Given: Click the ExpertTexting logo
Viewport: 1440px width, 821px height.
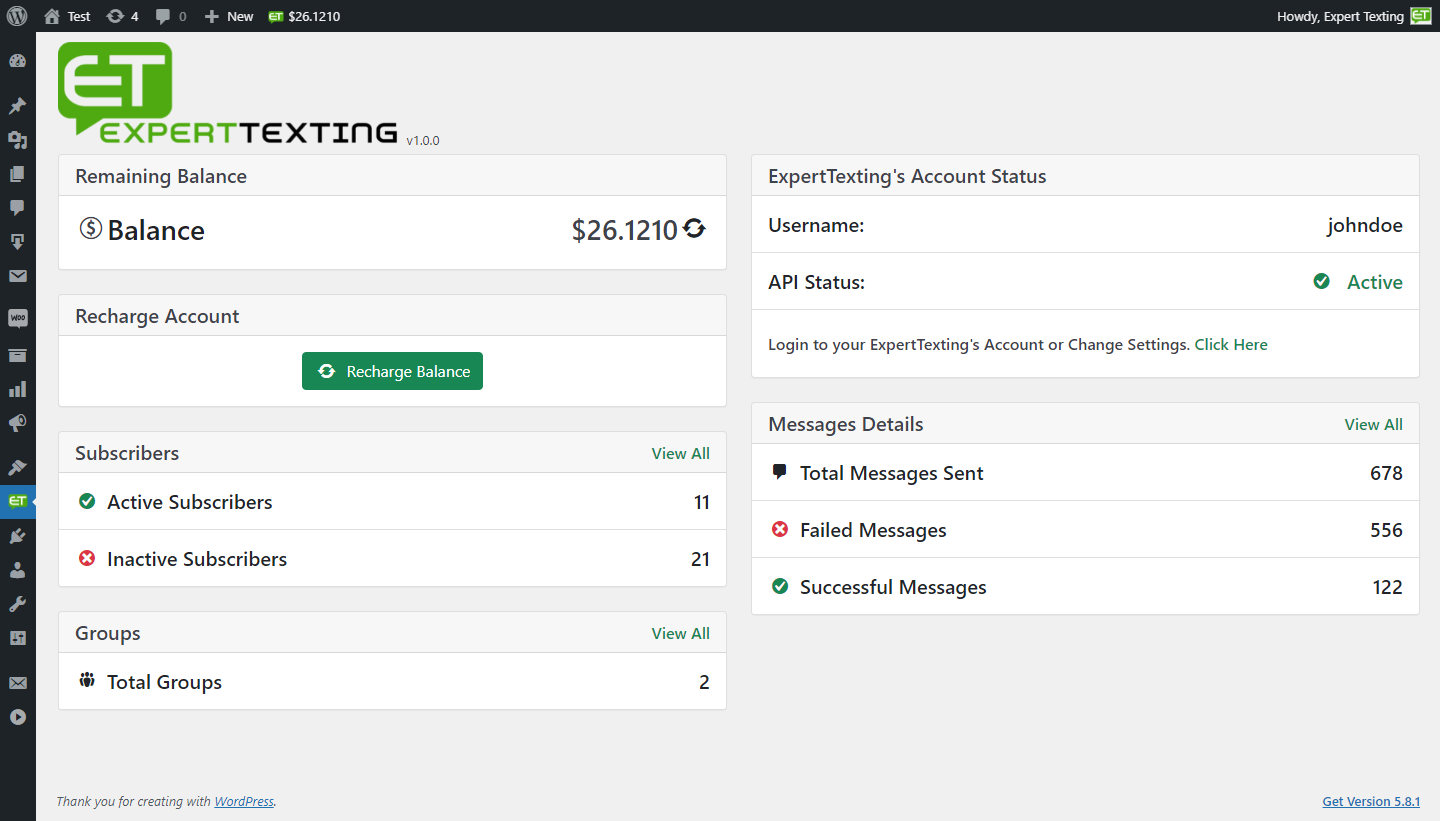Looking at the screenshot, I should (228, 94).
